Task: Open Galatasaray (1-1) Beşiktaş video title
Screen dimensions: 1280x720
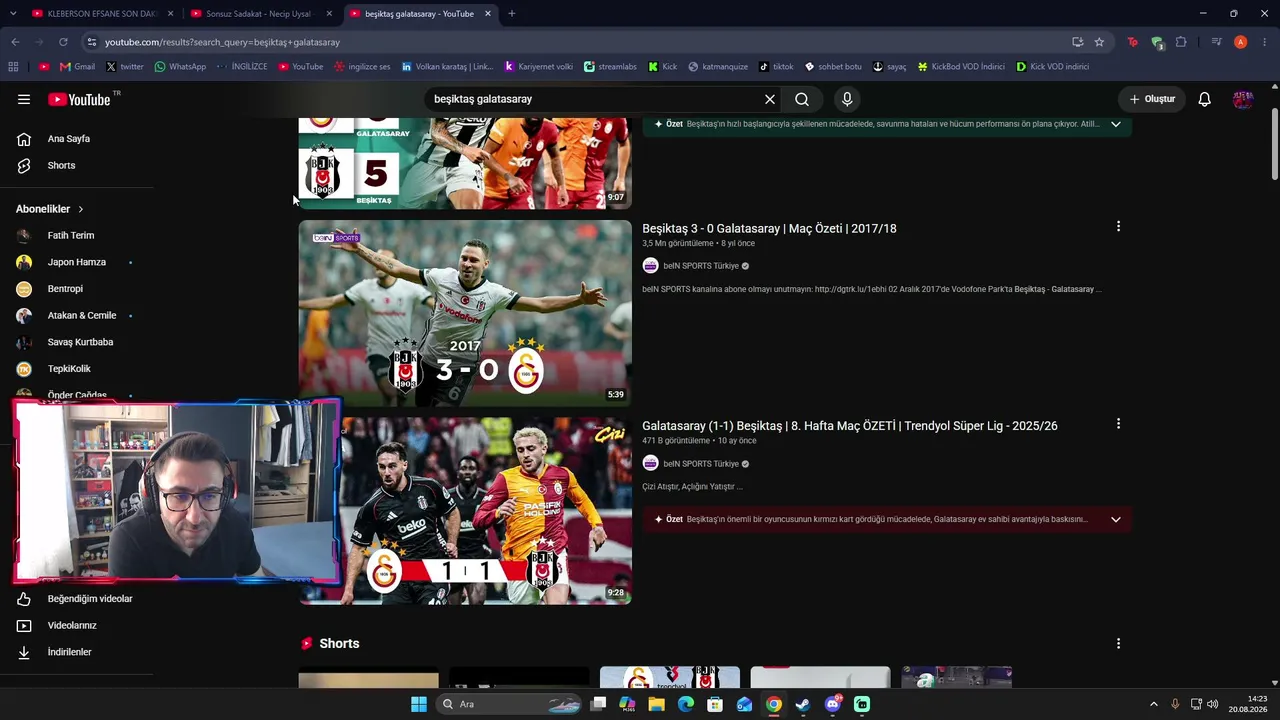Action: (x=850, y=425)
